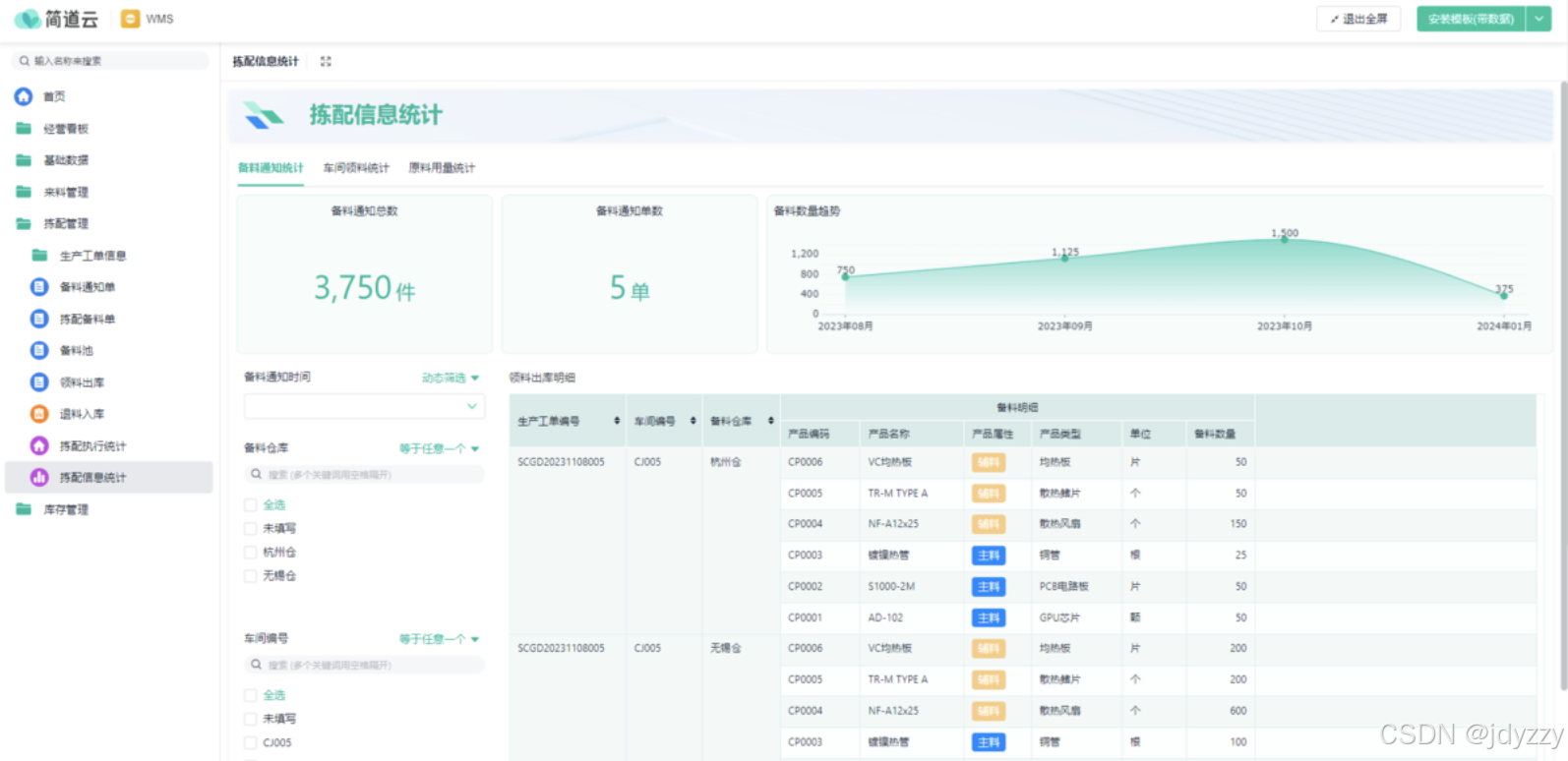Screen dimensions: 1568x761
Task: Collapse the 拣配管理 folder
Action: tap(24, 223)
